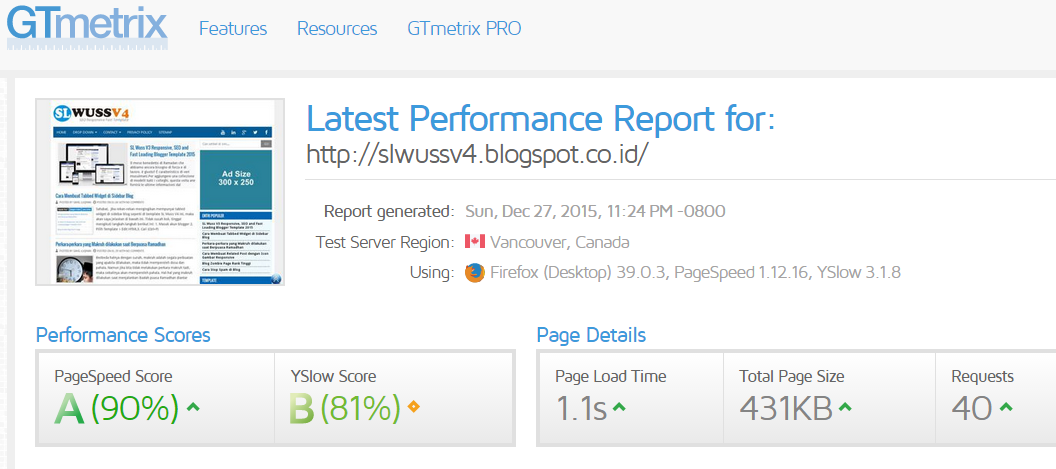Click the Total Page Size box
Screen dimensions: 1056x469
click(830, 398)
